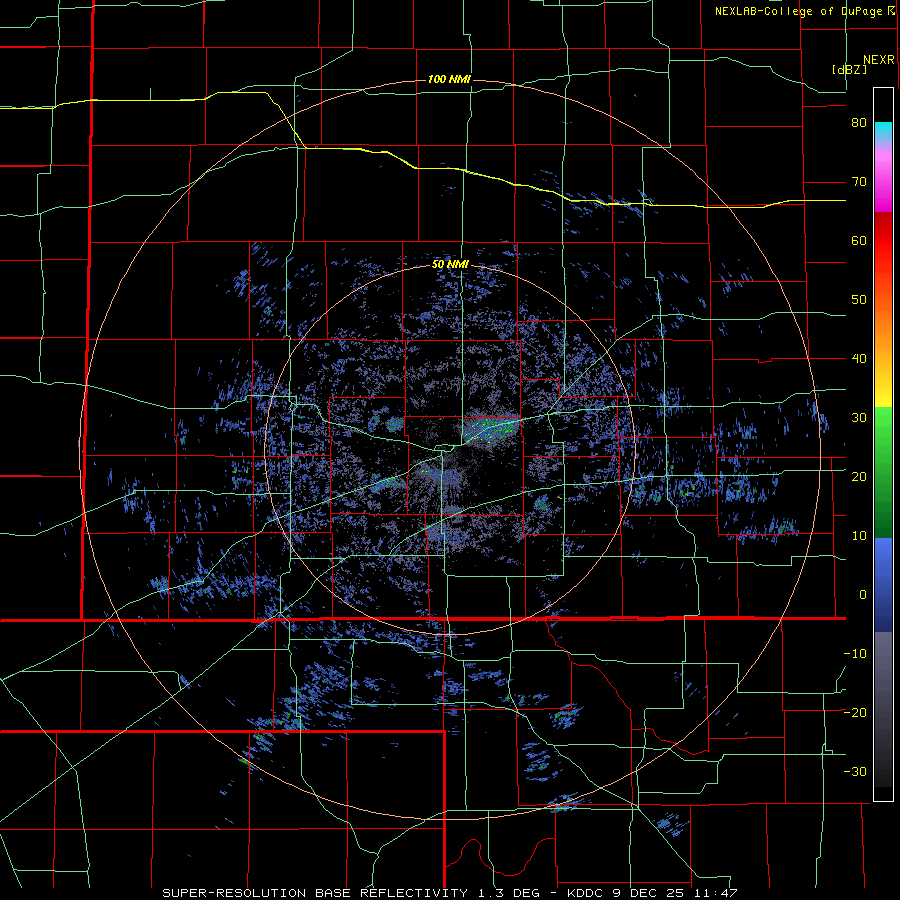Click the dBZ unit label
900x900 pixels.
[849, 69]
